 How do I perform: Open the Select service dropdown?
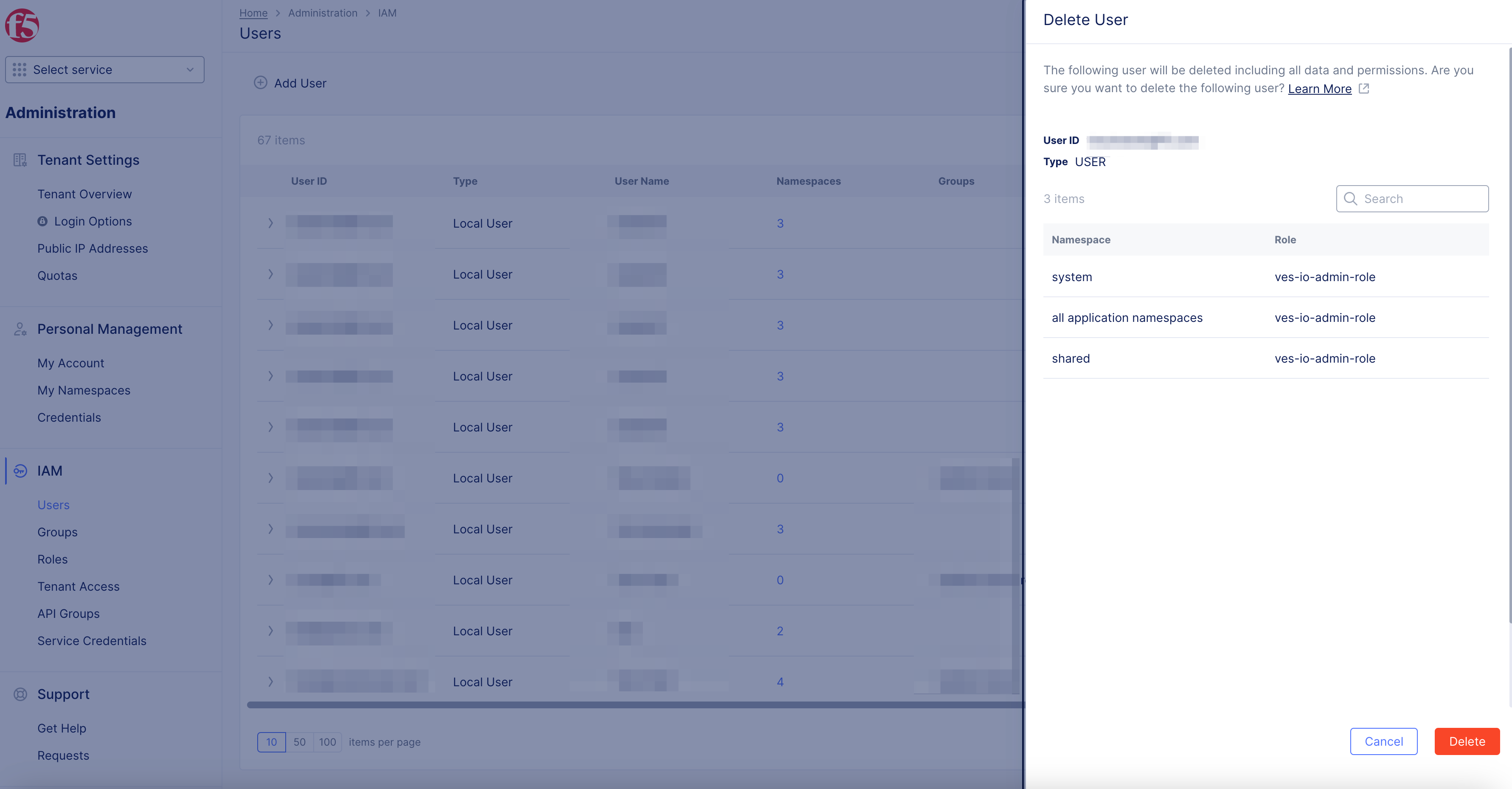(104, 70)
